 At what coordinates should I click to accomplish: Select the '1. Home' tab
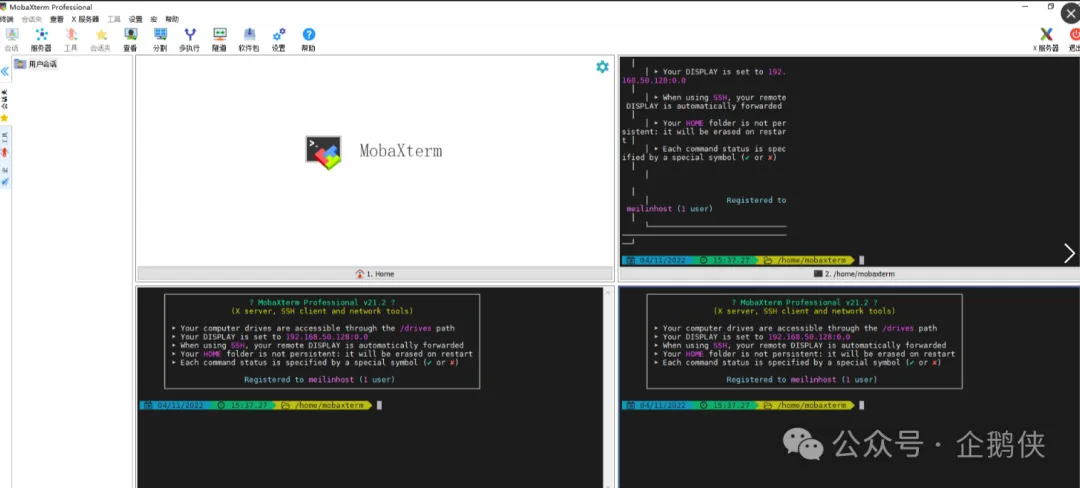(x=375, y=273)
